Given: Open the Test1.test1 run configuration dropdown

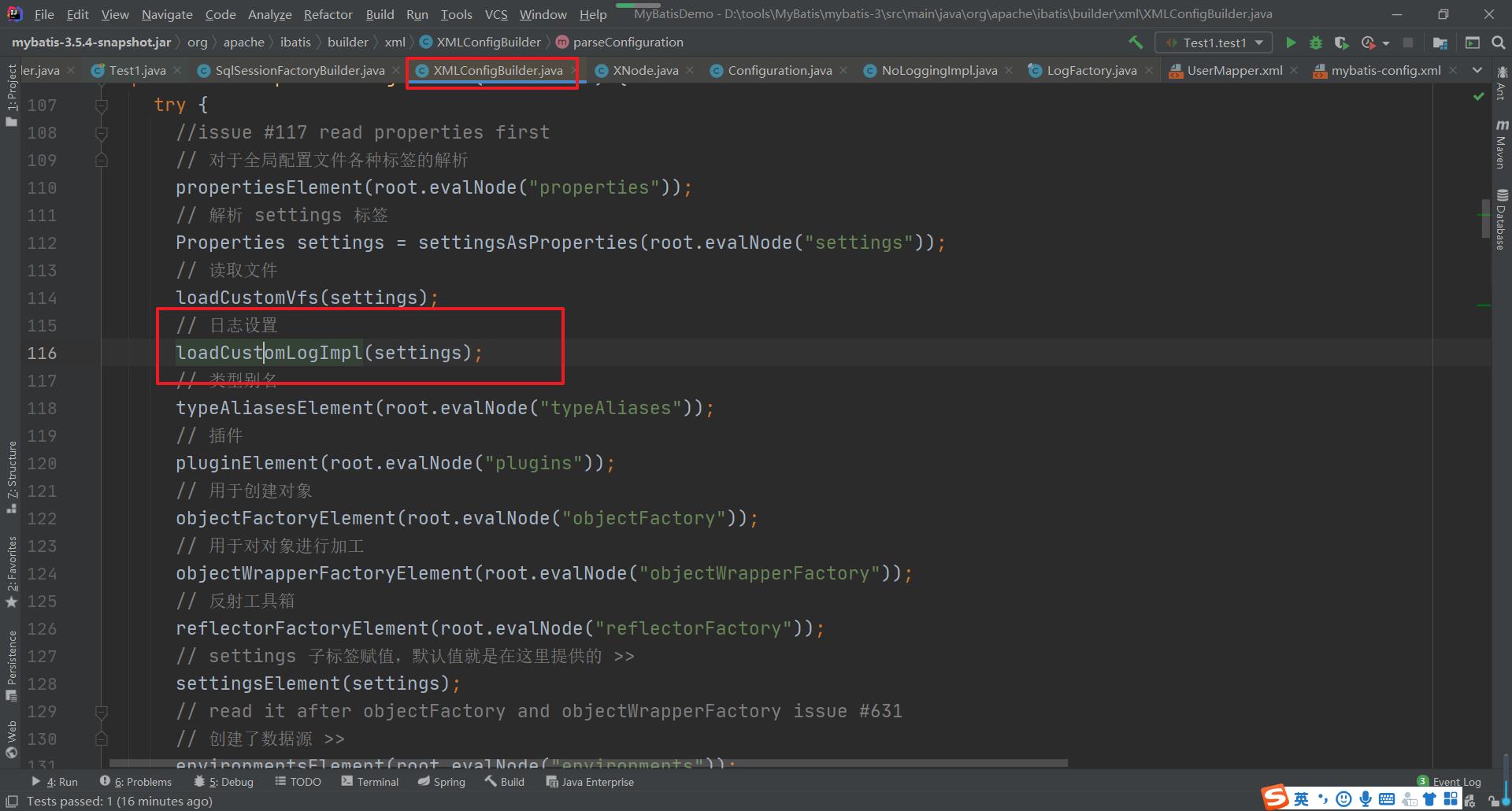Looking at the screenshot, I should coord(1214,43).
